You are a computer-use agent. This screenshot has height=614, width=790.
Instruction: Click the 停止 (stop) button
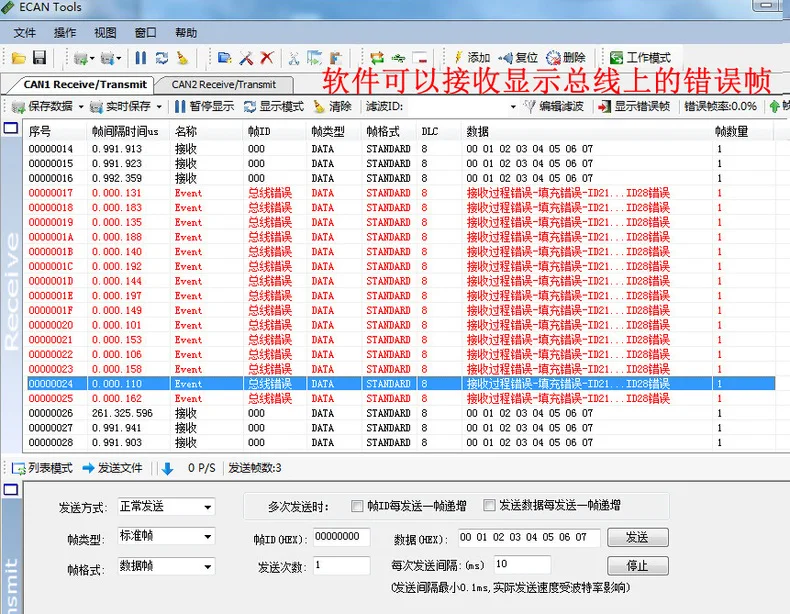point(638,566)
